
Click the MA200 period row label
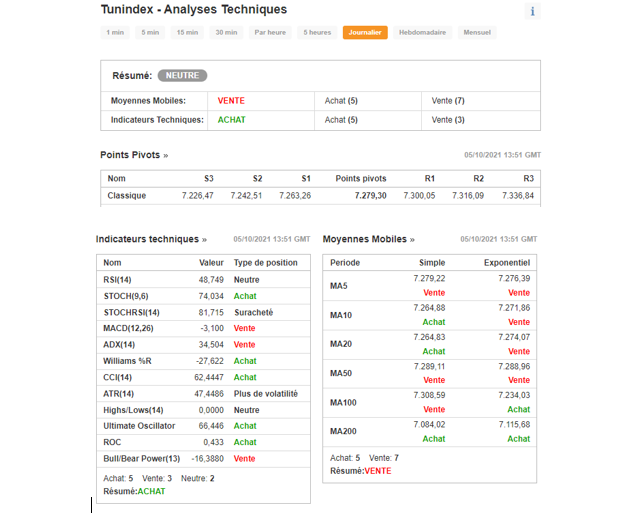point(342,432)
